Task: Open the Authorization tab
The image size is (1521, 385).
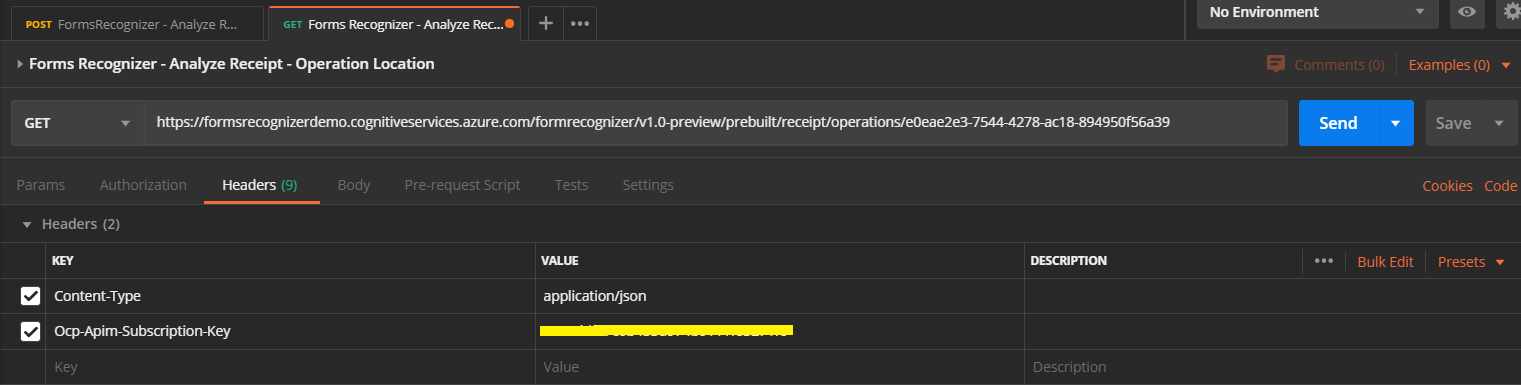Action: [143, 185]
